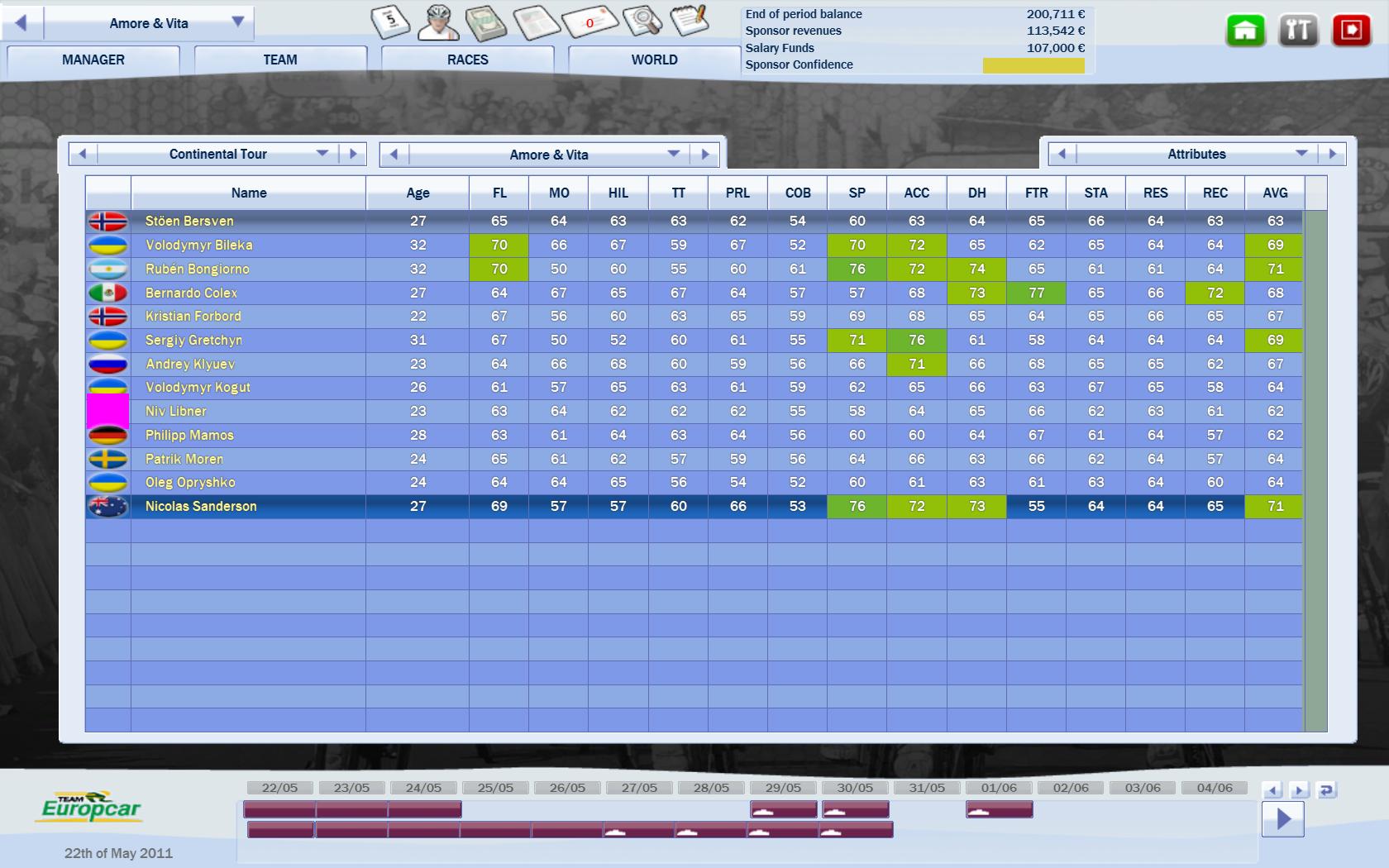
Task: Open the notepad with pencil icon
Action: [689, 21]
